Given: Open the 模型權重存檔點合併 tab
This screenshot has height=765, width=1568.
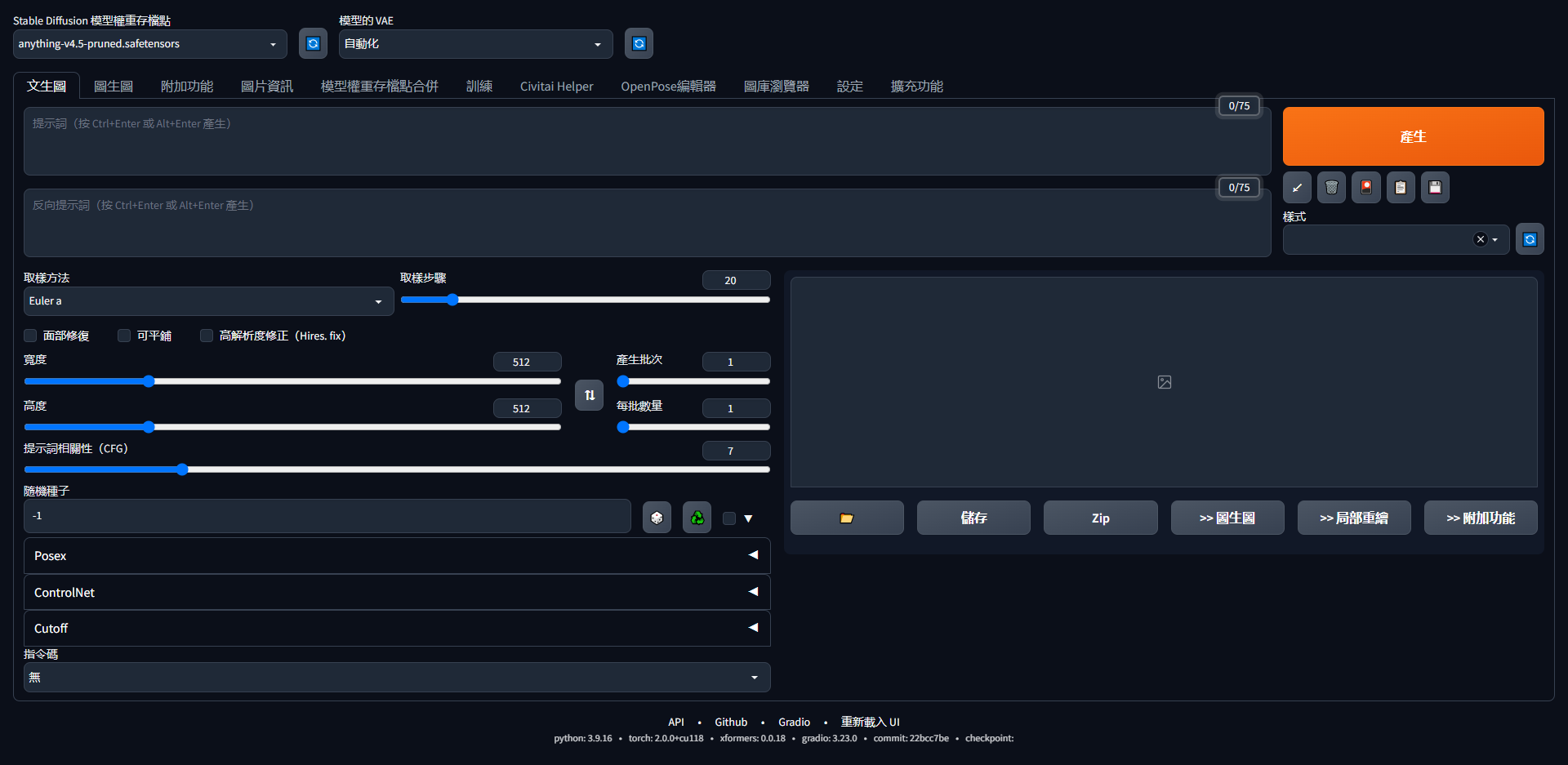Looking at the screenshot, I should point(380,86).
